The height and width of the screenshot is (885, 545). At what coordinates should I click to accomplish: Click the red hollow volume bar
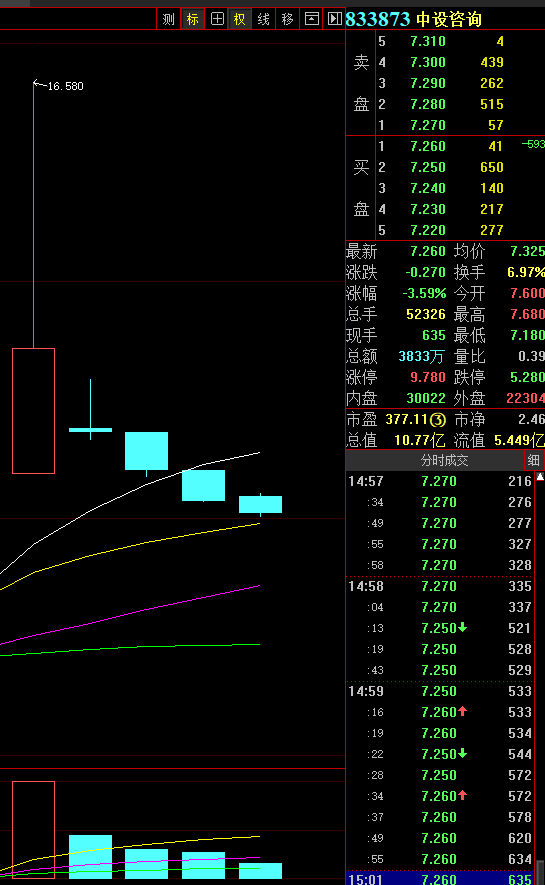(33, 830)
